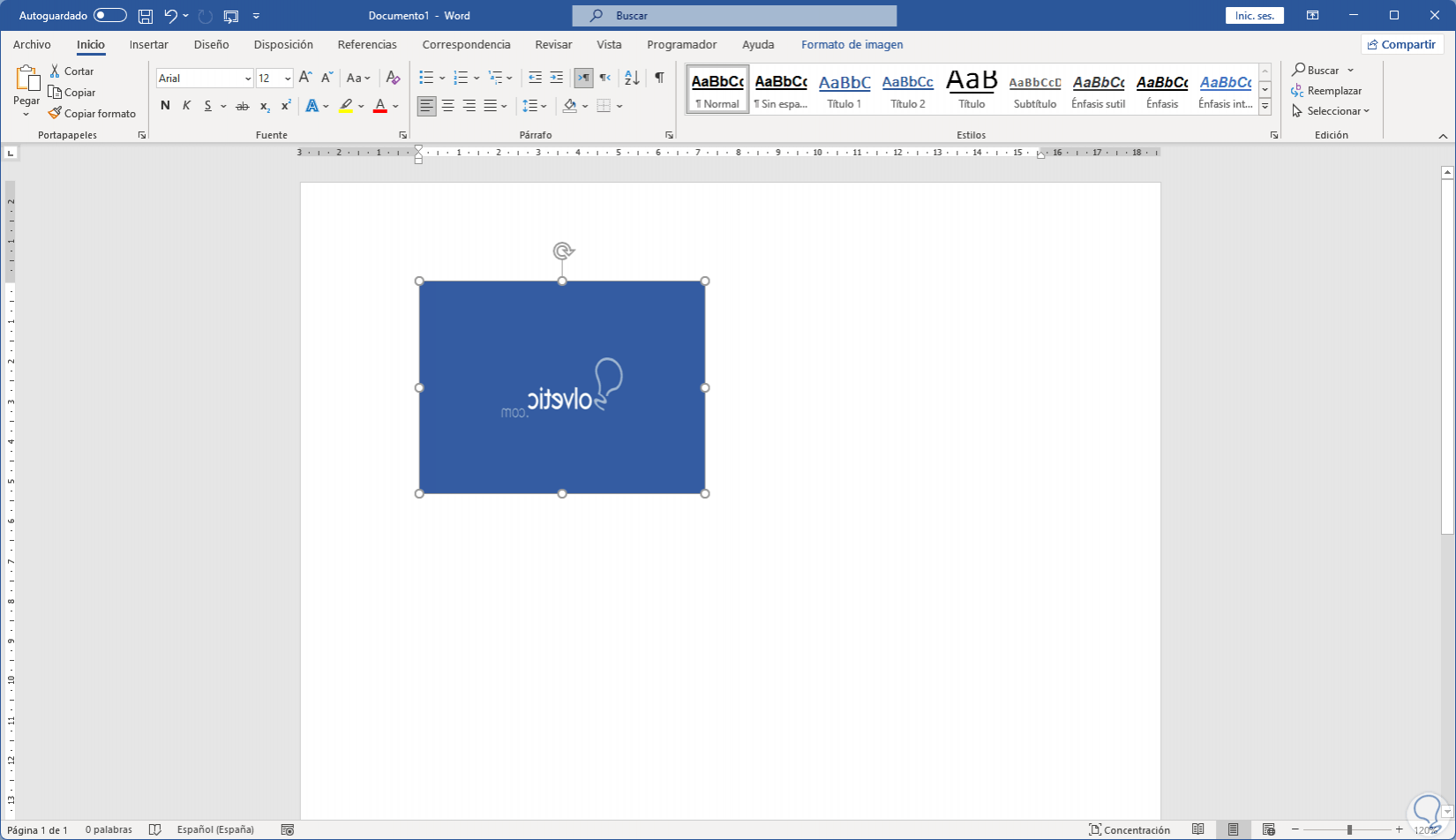Viewport: 1456px width, 840px height.
Task: Select the blue Solvetic image
Action: click(562, 387)
